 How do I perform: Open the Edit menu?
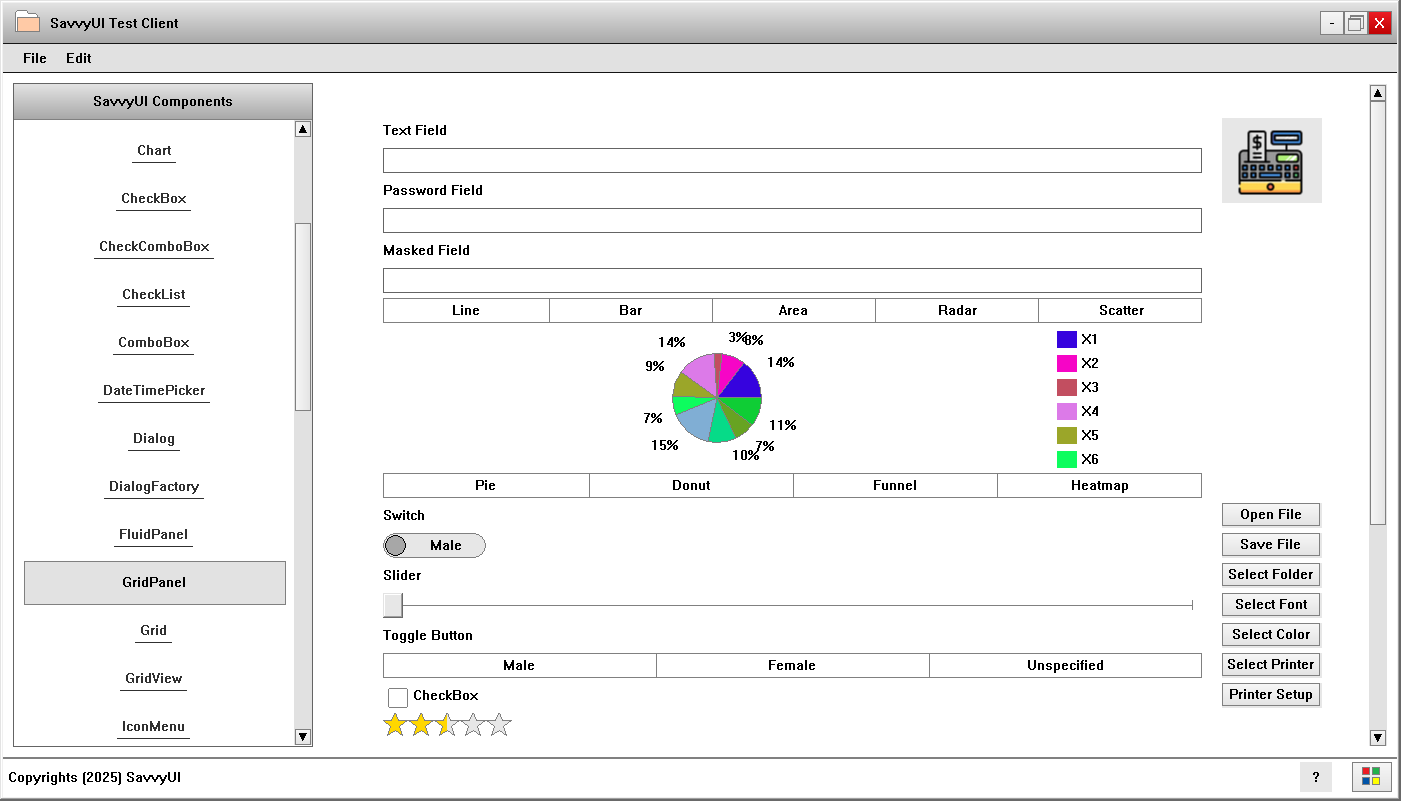[x=78, y=58]
